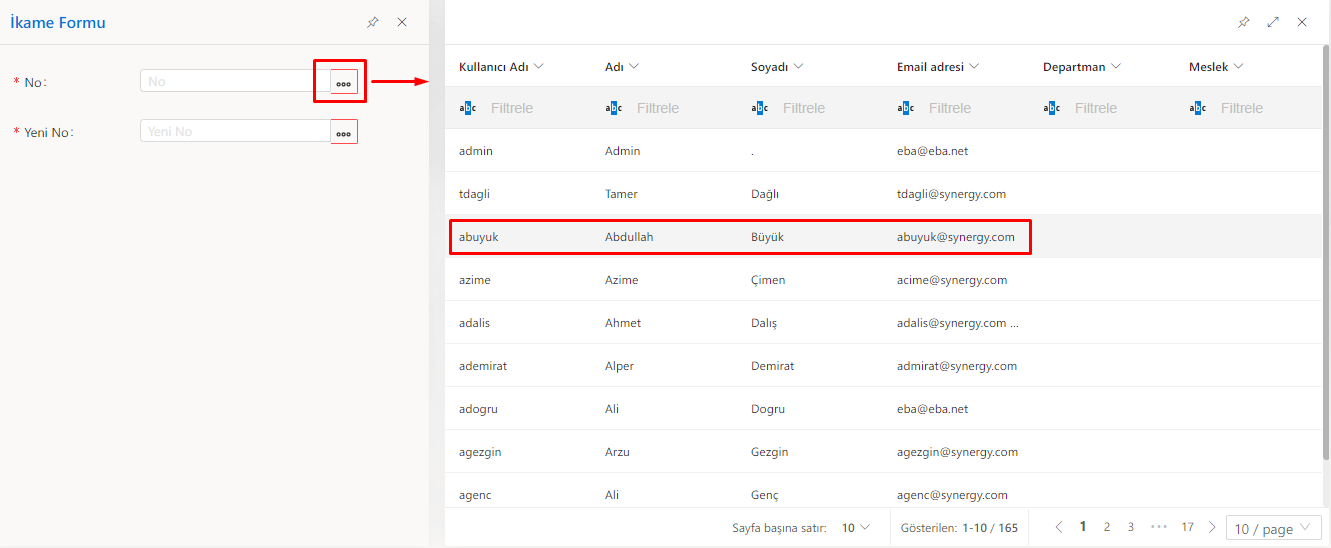Open Kullanıcı Adı column header dropdown
This screenshot has height=548, width=1331.
[x=539, y=67]
